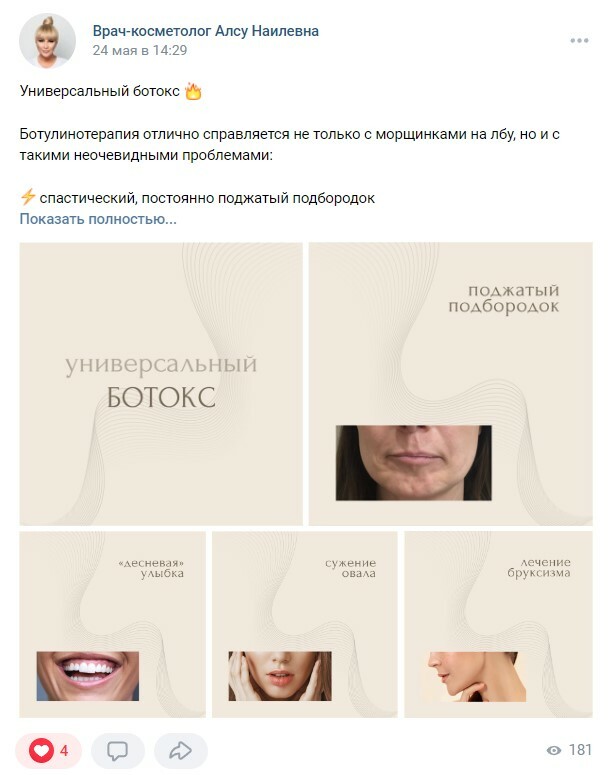Open author page Врач-косметолог Алсу Наилевна
Screen dimensions: 615x775
[x=206, y=31]
